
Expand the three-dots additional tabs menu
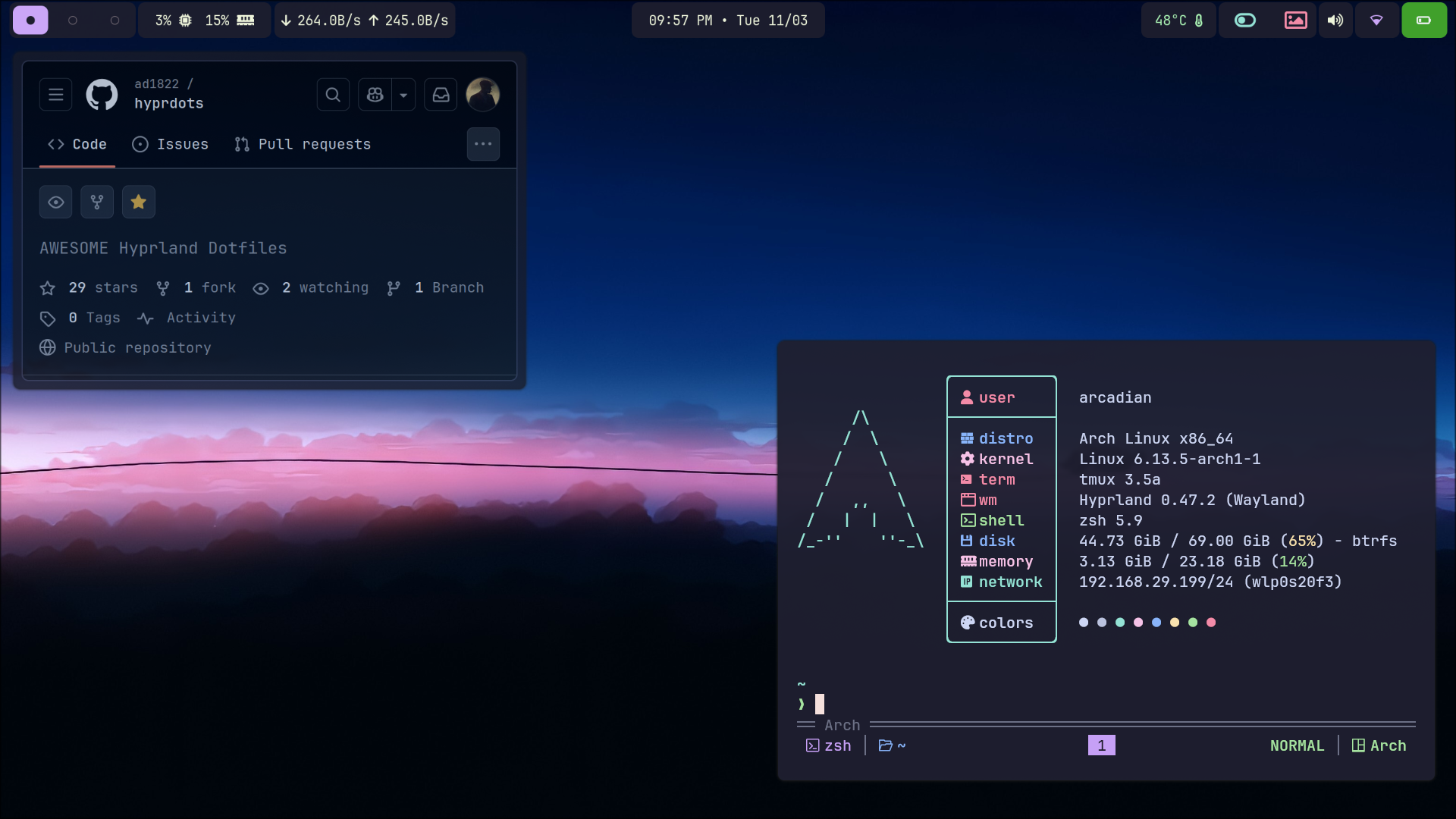point(483,144)
